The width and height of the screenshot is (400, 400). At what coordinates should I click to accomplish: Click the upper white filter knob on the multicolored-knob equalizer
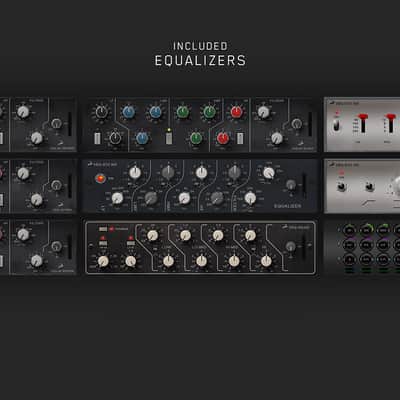coord(263,112)
